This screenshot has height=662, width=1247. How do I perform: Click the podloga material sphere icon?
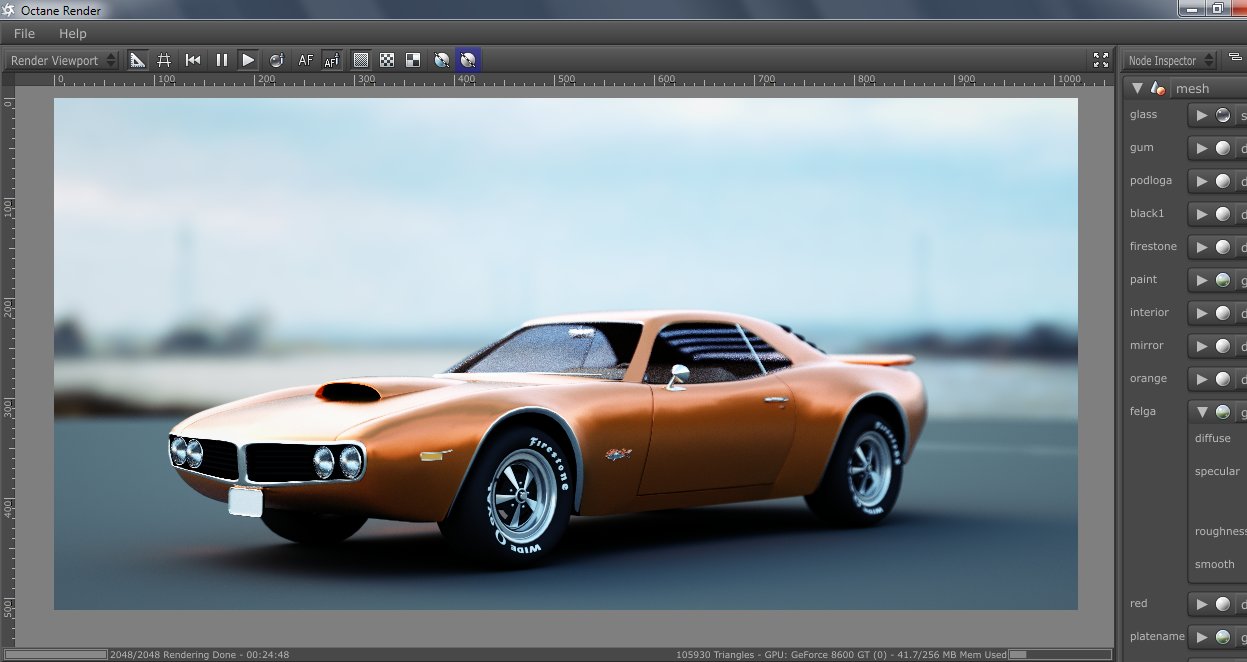[x=1222, y=181]
